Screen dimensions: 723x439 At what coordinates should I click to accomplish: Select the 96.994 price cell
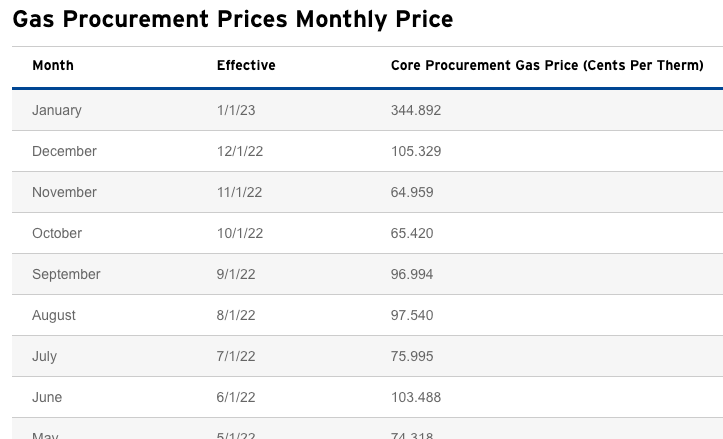pos(412,274)
